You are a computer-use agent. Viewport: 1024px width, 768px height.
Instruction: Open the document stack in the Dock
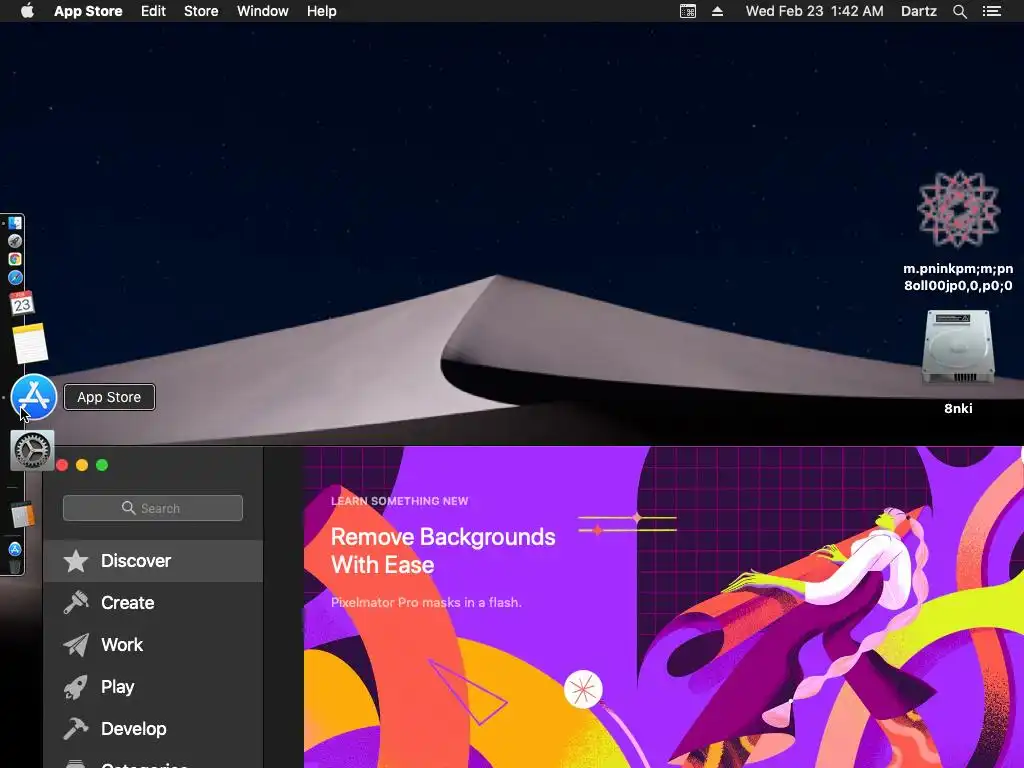point(23,515)
